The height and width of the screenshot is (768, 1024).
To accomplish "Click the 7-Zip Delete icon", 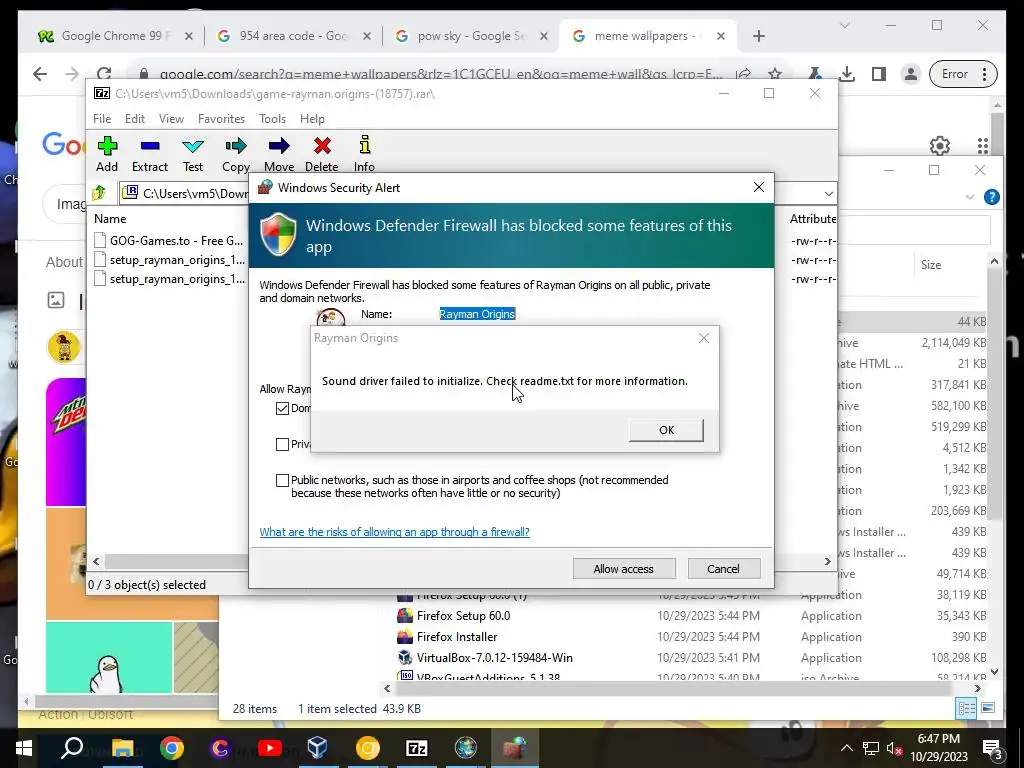I will pyautogui.click(x=322, y=154).
